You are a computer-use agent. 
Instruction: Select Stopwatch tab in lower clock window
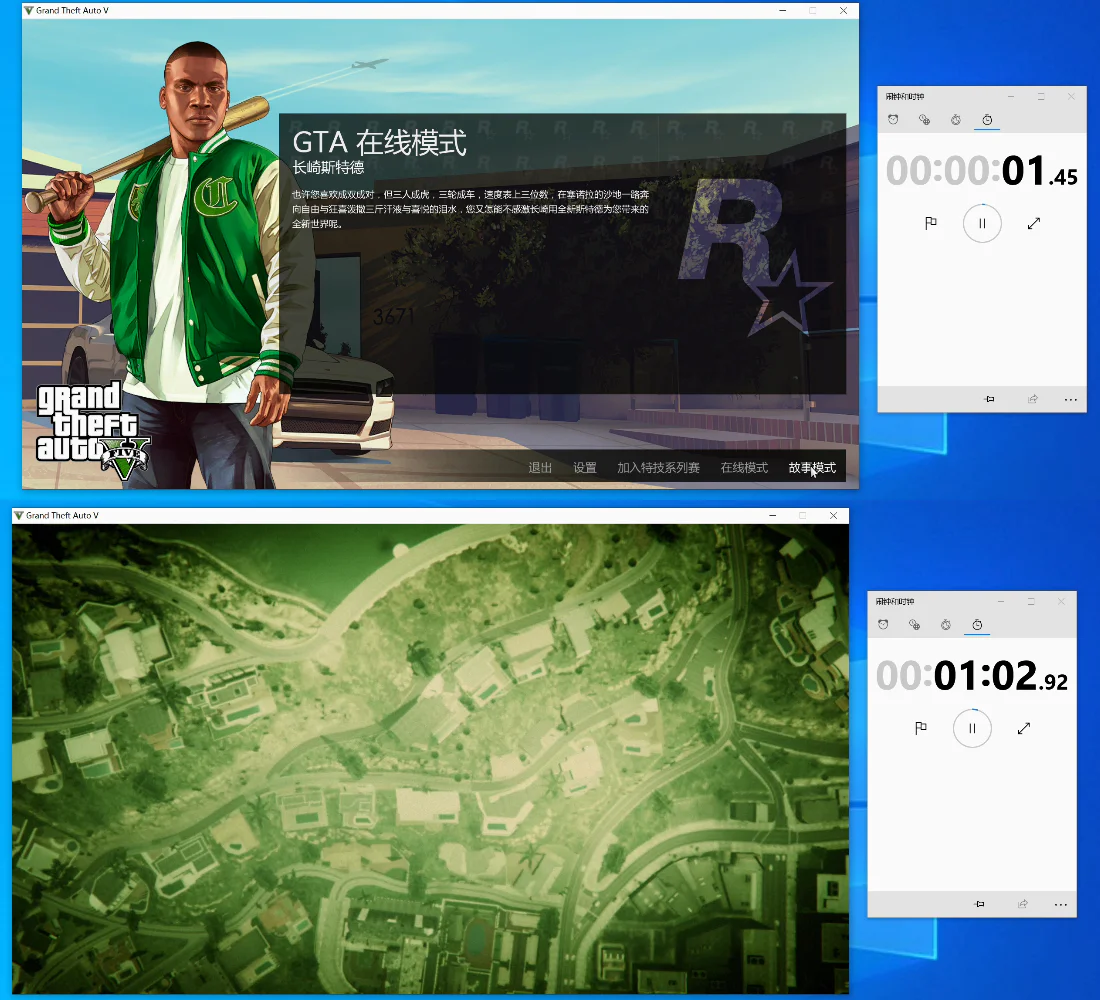[977, 625]
